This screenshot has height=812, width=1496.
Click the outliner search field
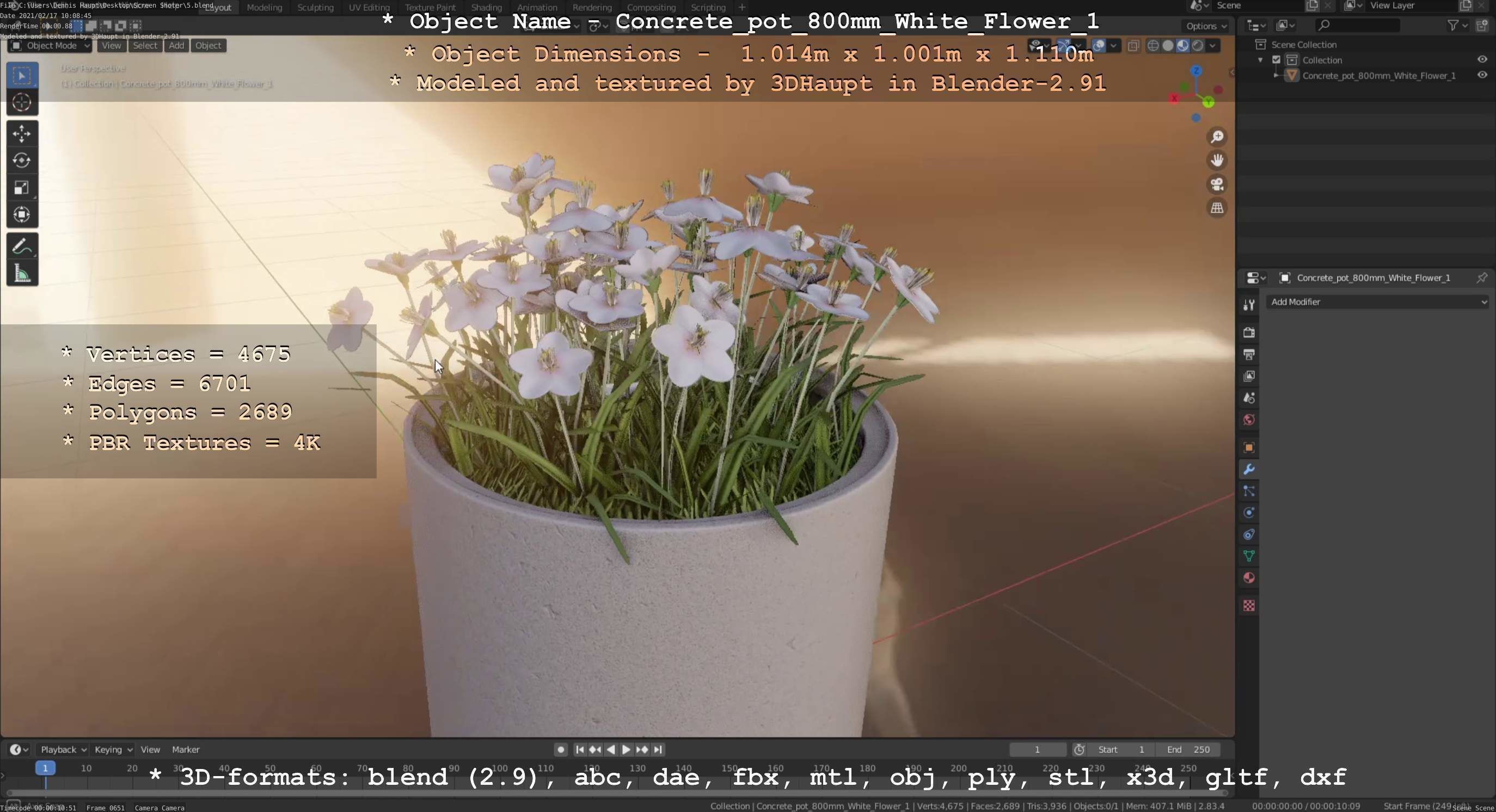point(1357,26)
